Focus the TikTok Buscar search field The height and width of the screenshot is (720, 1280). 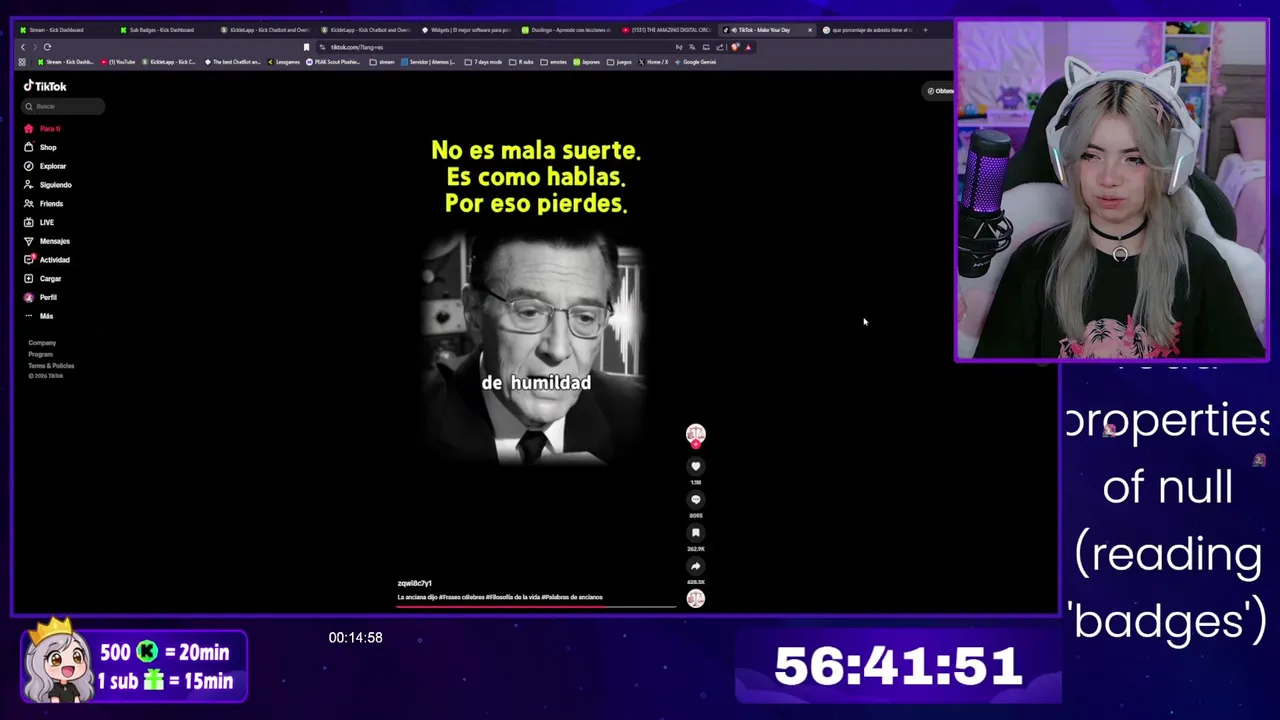click(x=64, y=106)
